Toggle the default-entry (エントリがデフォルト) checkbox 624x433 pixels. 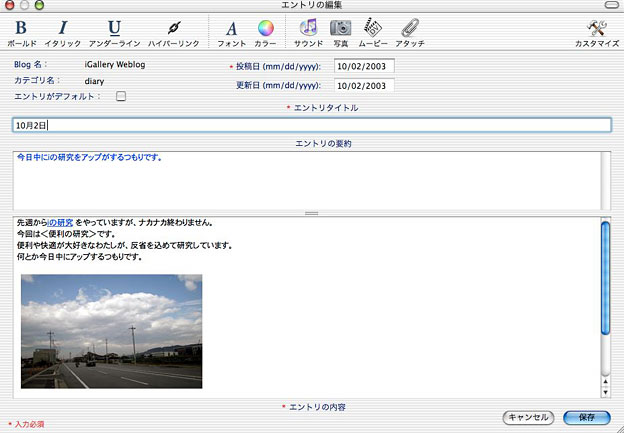(121, 96)
